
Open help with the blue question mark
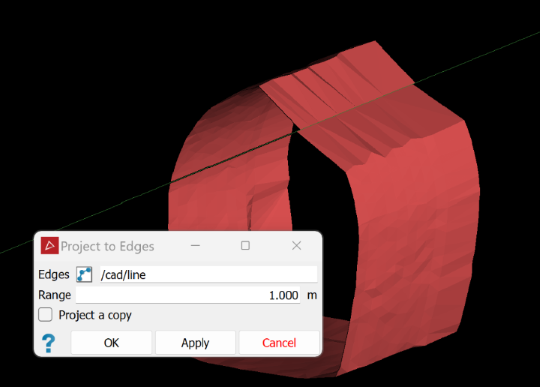click(48, 343)
